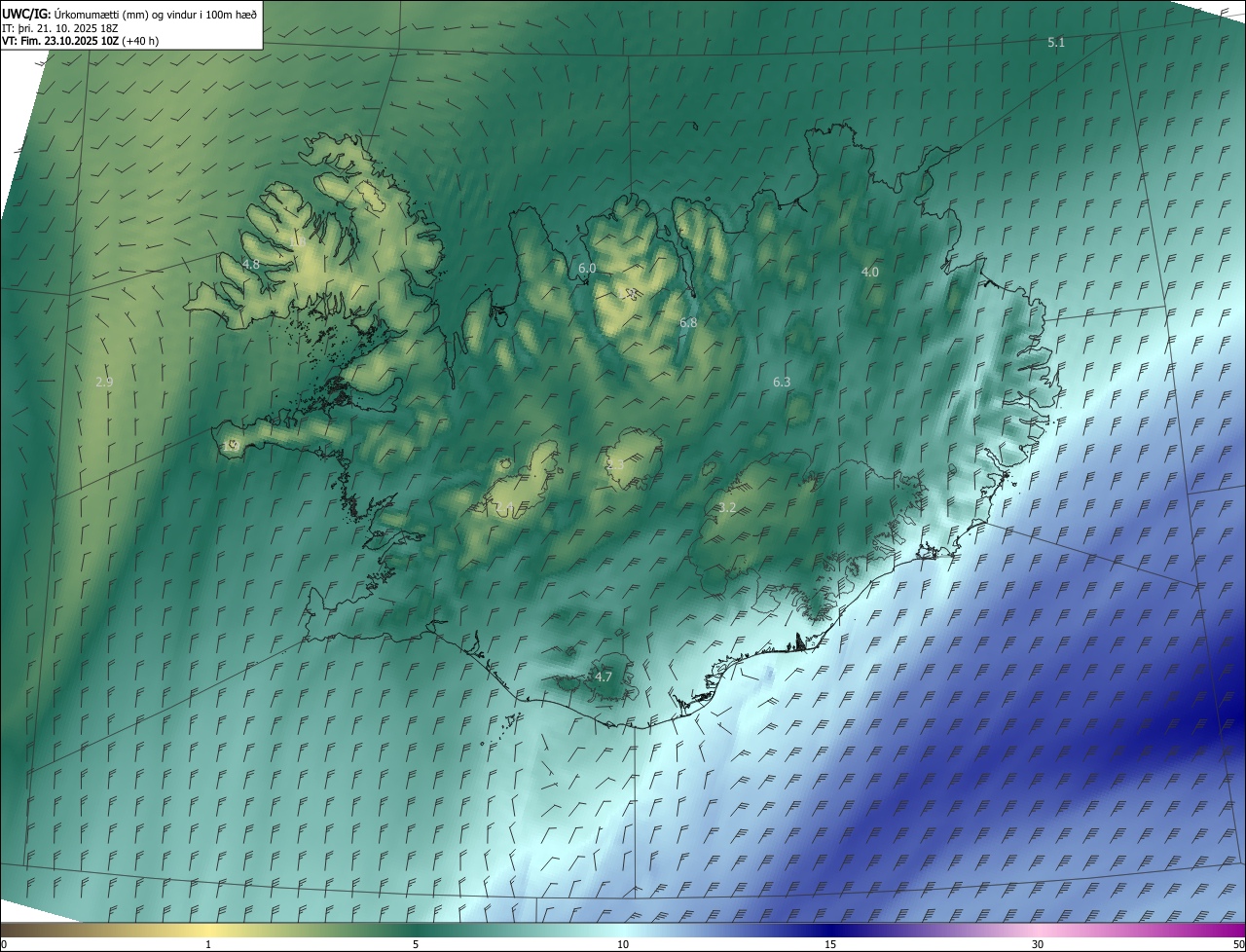The image size is (1246, 952).
Task: Select the 4.8 value label over the Westfjords
Action: 251,264
